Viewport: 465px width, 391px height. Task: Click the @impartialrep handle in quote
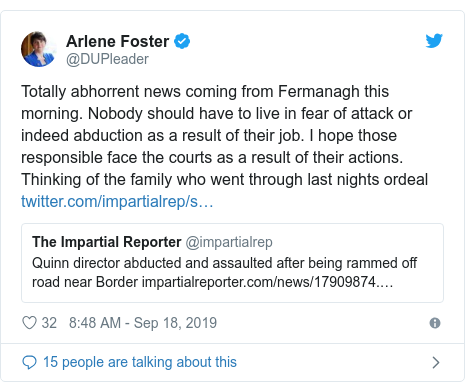coord(229,242)
